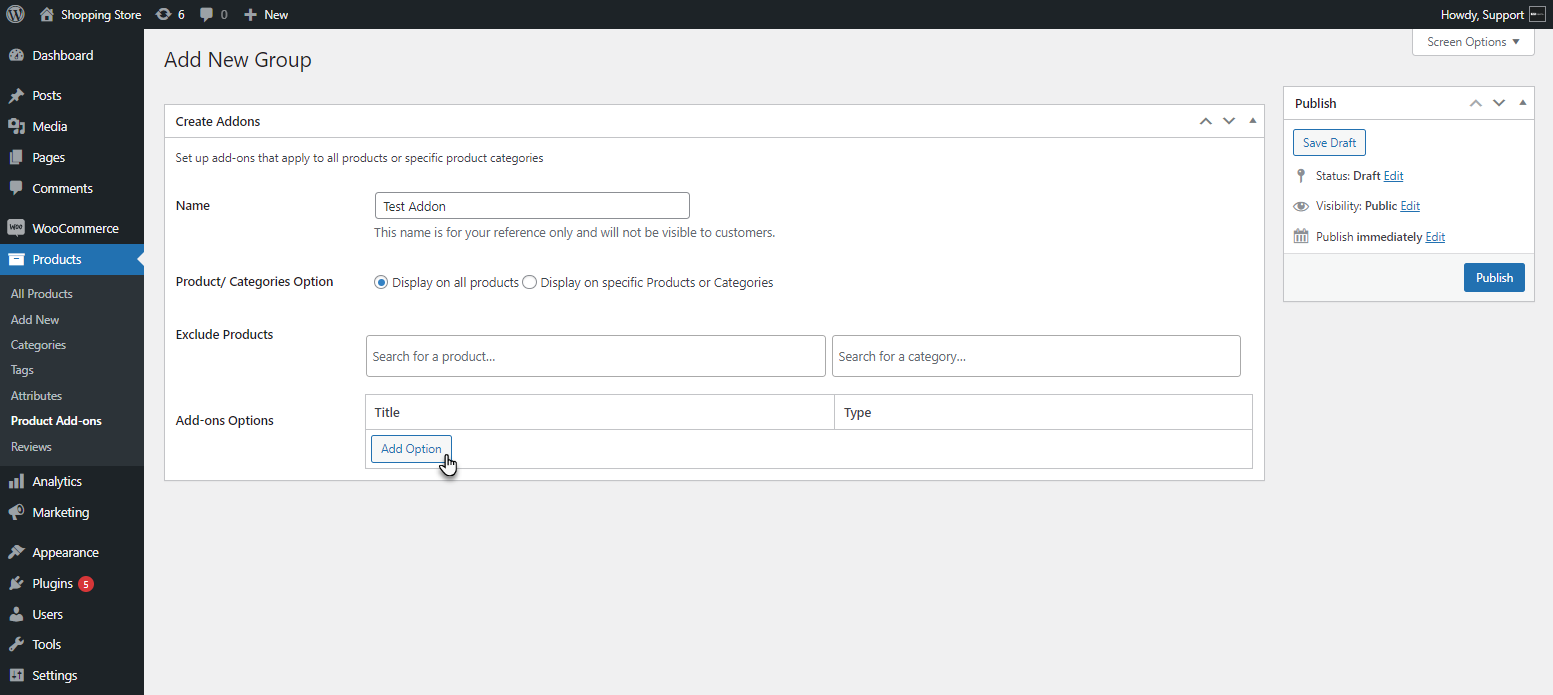Select Display on all products radio
Viewport: 1553px width, 695px height.
pos(381,283)
